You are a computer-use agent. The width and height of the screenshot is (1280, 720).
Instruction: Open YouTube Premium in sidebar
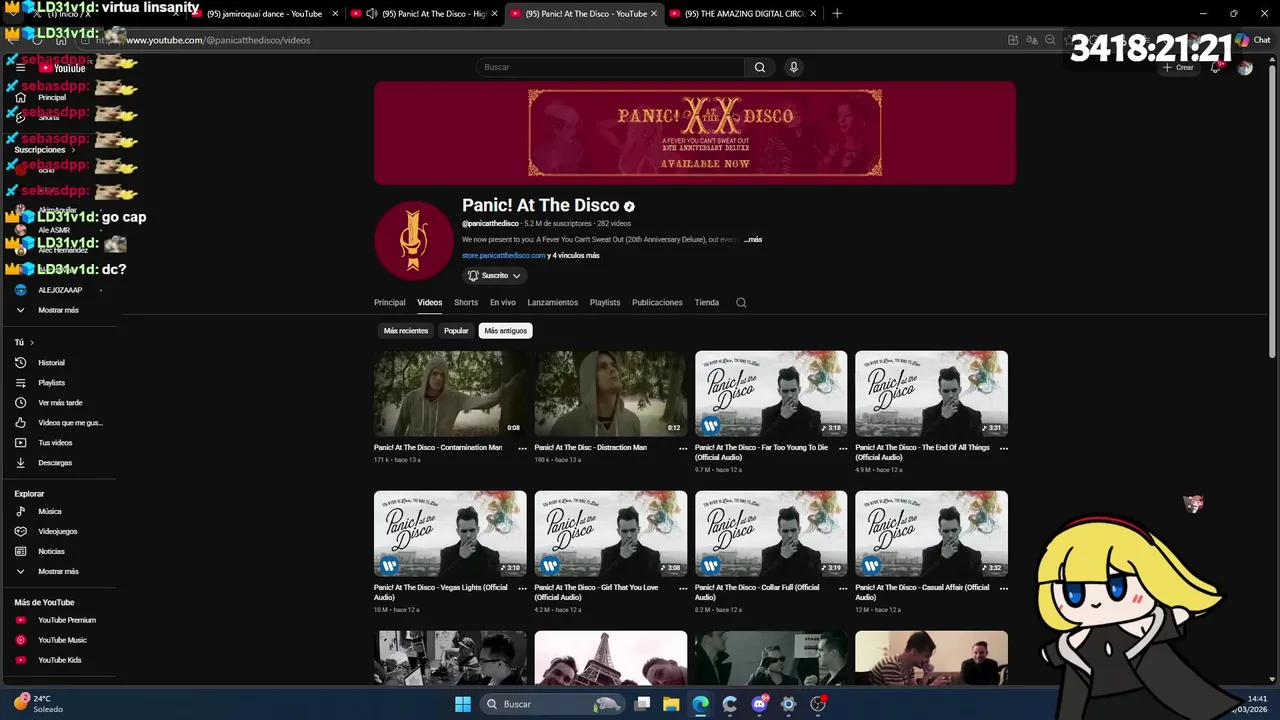(x=60, y=620)
